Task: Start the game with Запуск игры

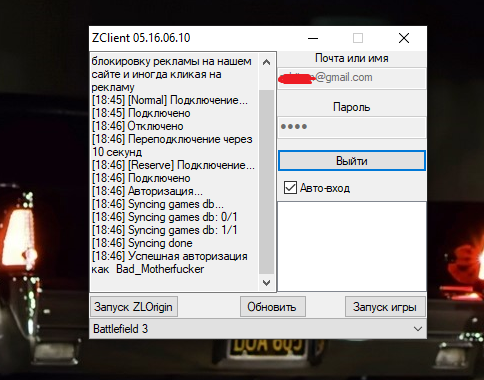Action: tap(385, 307)
